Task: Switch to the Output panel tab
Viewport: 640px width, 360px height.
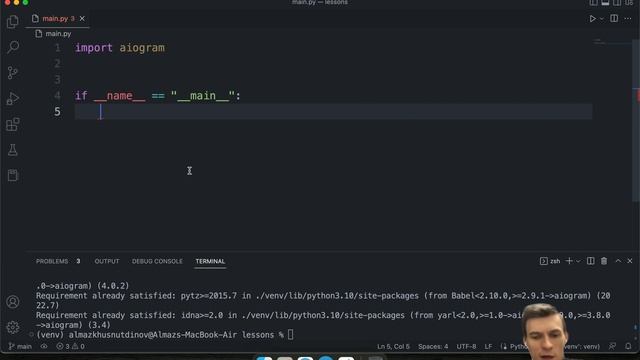Action: 107,261
